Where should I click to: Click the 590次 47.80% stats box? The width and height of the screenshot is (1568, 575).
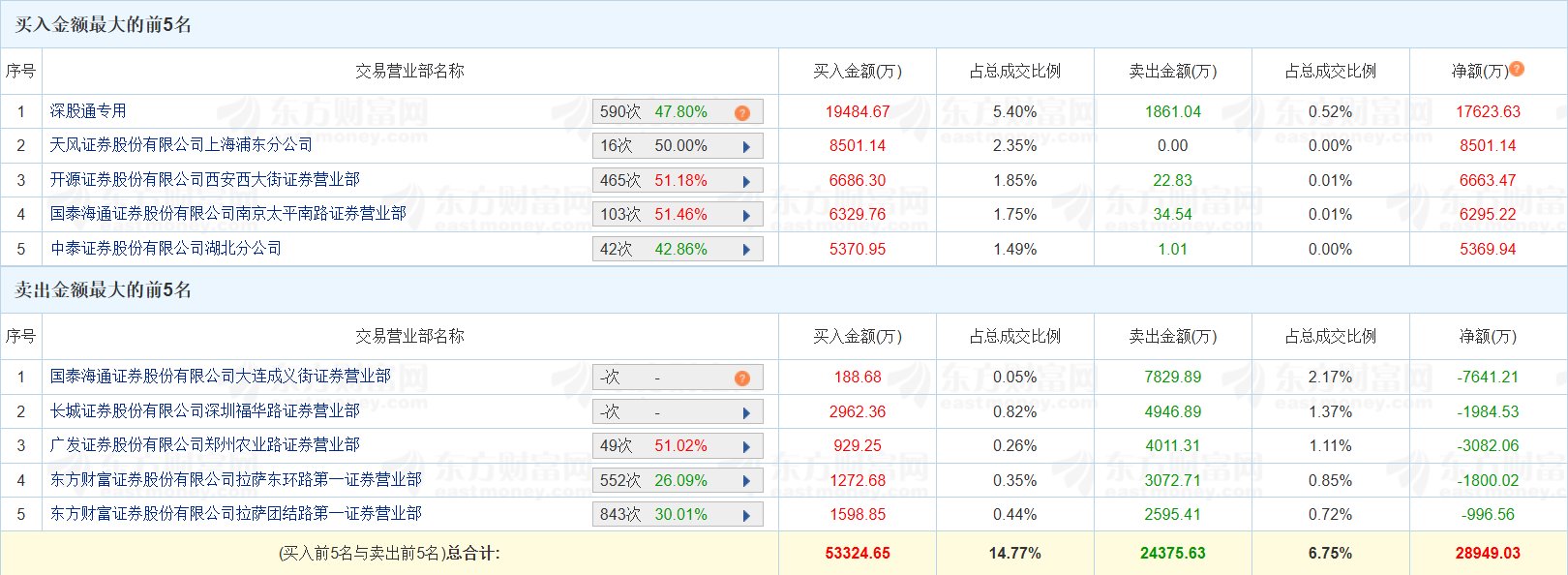point(678,112)
